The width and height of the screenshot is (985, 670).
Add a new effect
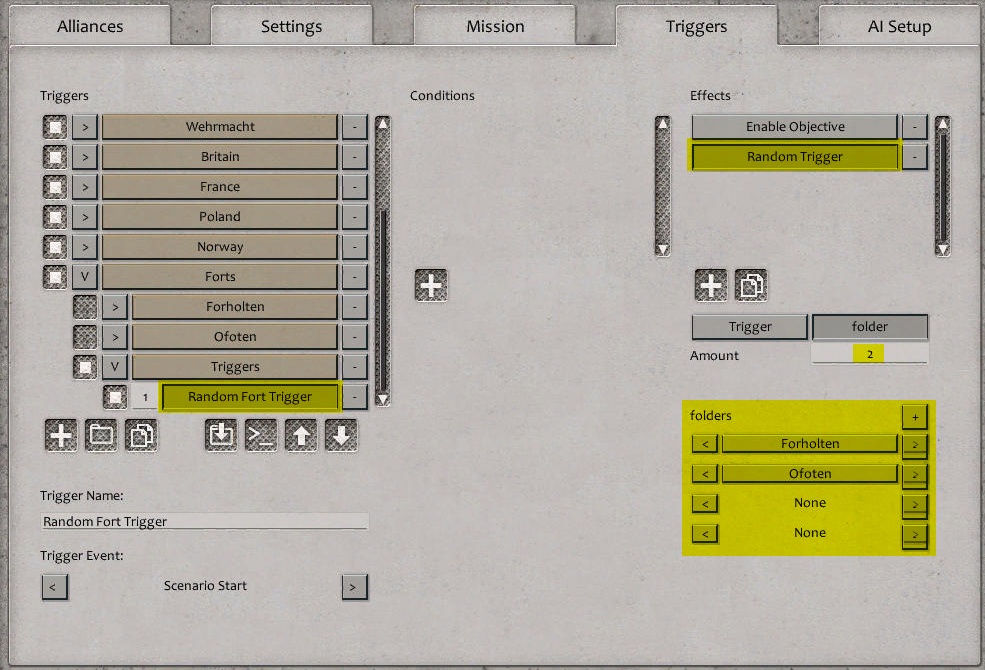[711, 286]
